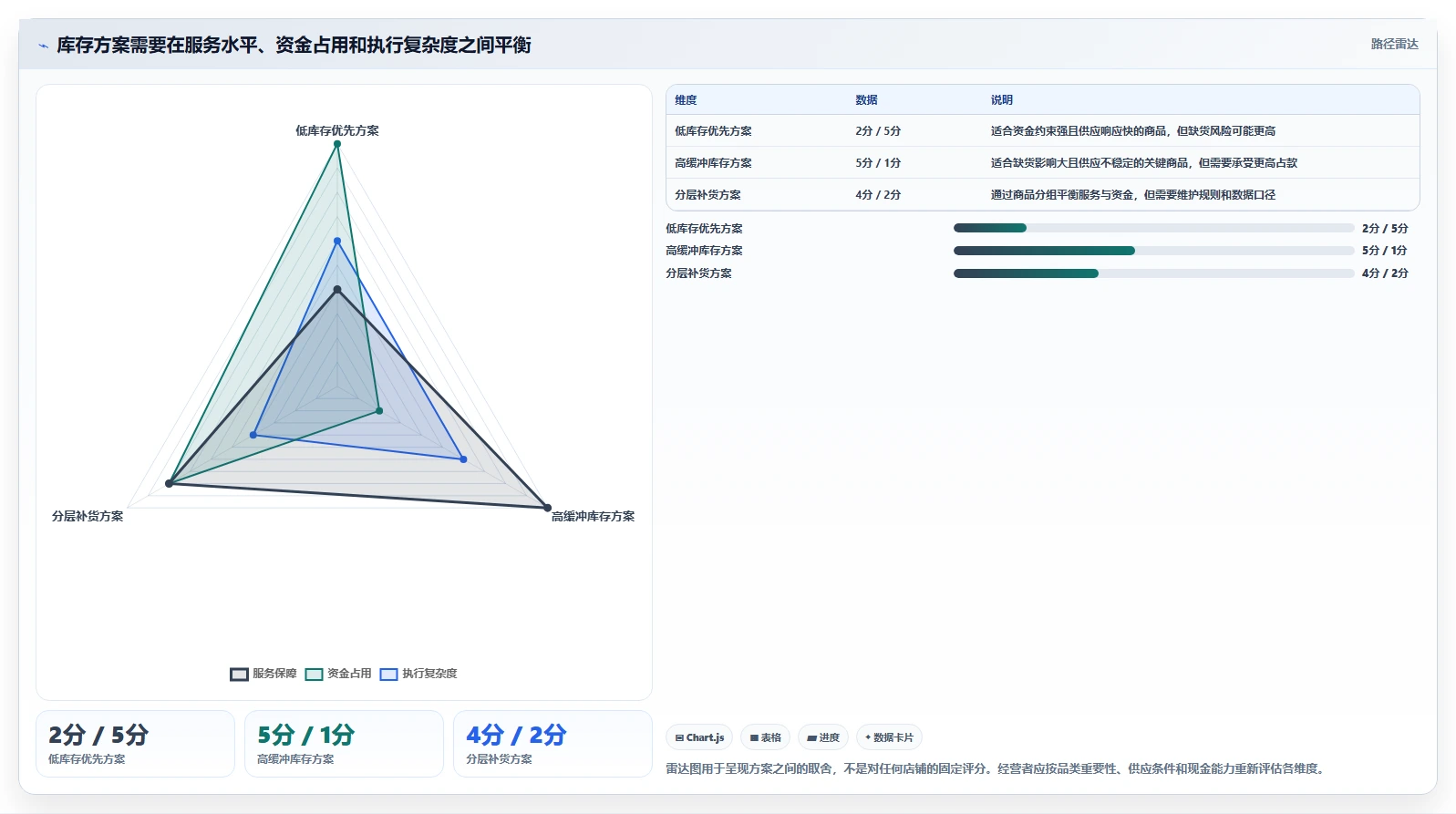Image resolution: width=1456 pixels, height=814 pixels.
Task: Click progress label 分层补货方案
Action: pyautogui.click(x=698, y=273)
